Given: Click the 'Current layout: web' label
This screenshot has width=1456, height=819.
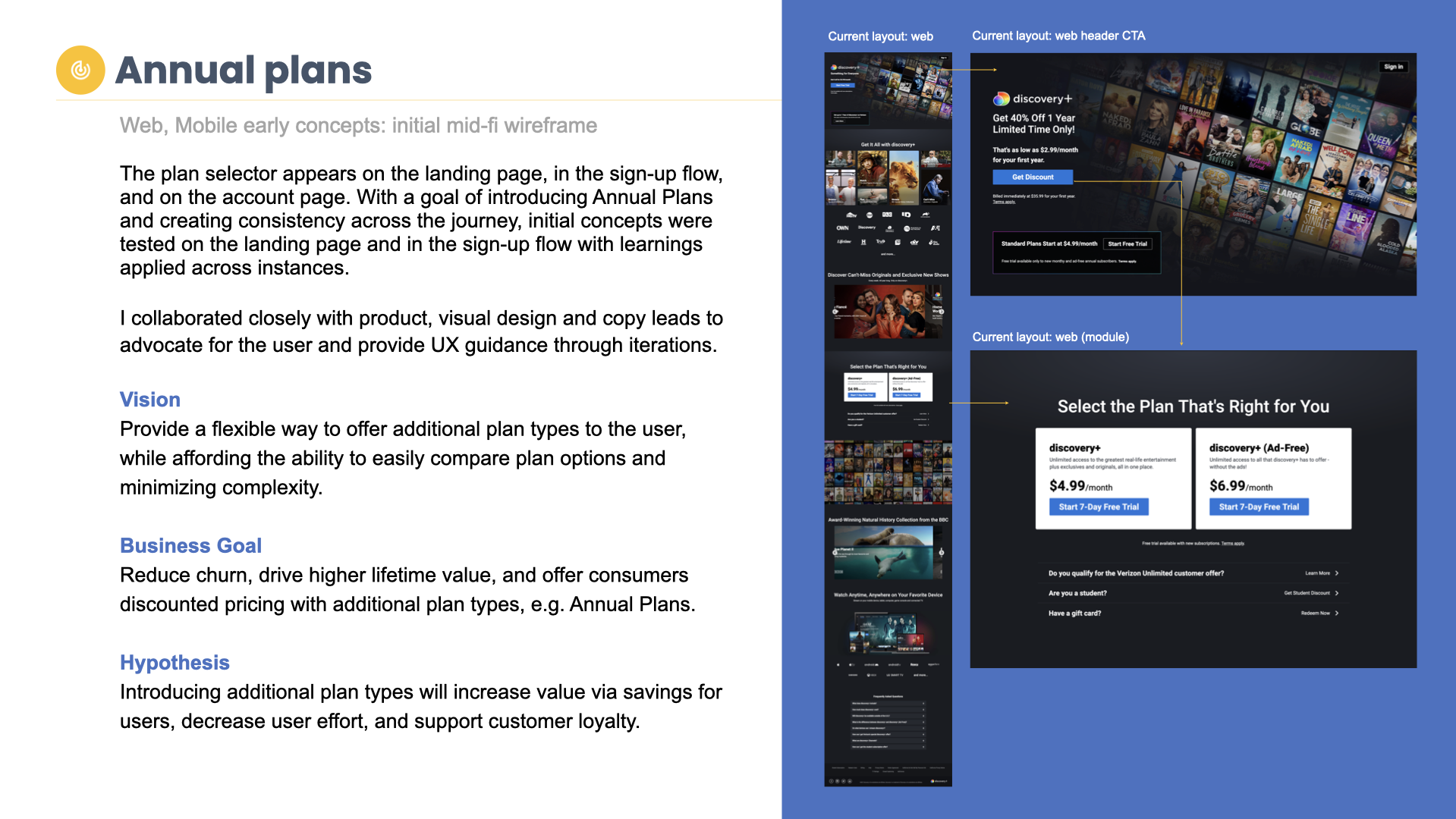Looking at the screenshot, I should coord(880,36).
